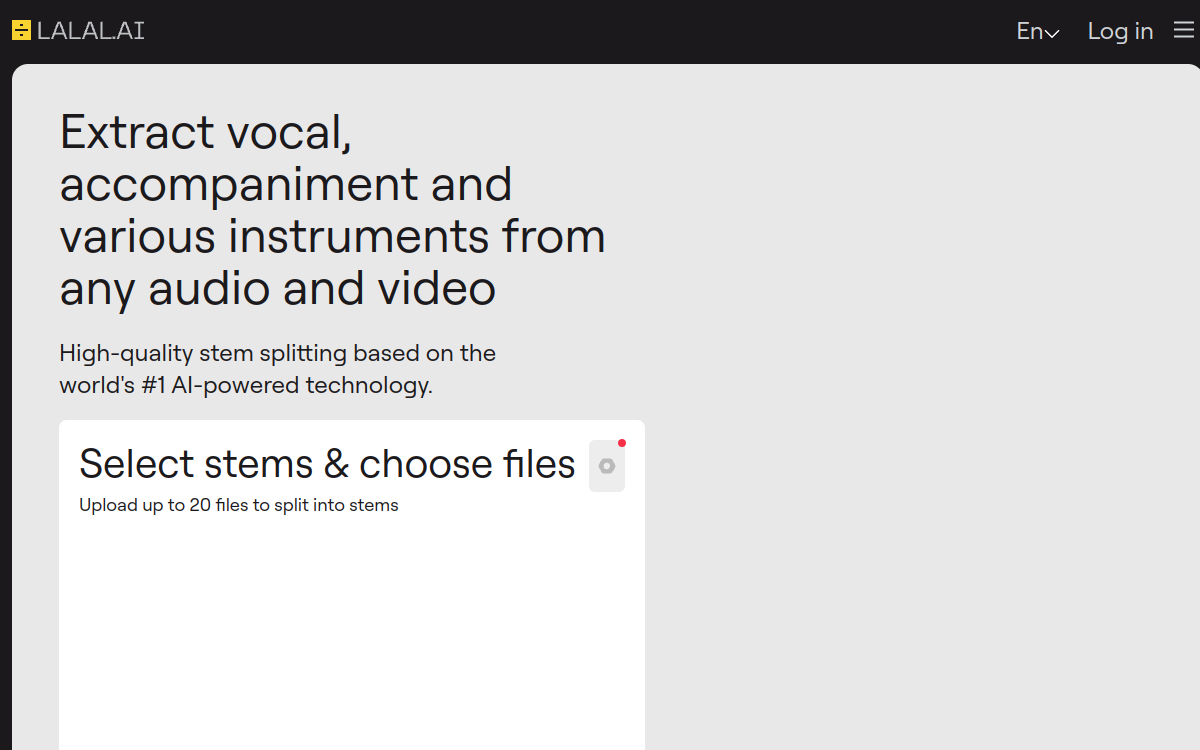The height and width of the screenshot is (750, 1200).
Task: Expand the language selector in the navbar
Action: click(1035, 31)
